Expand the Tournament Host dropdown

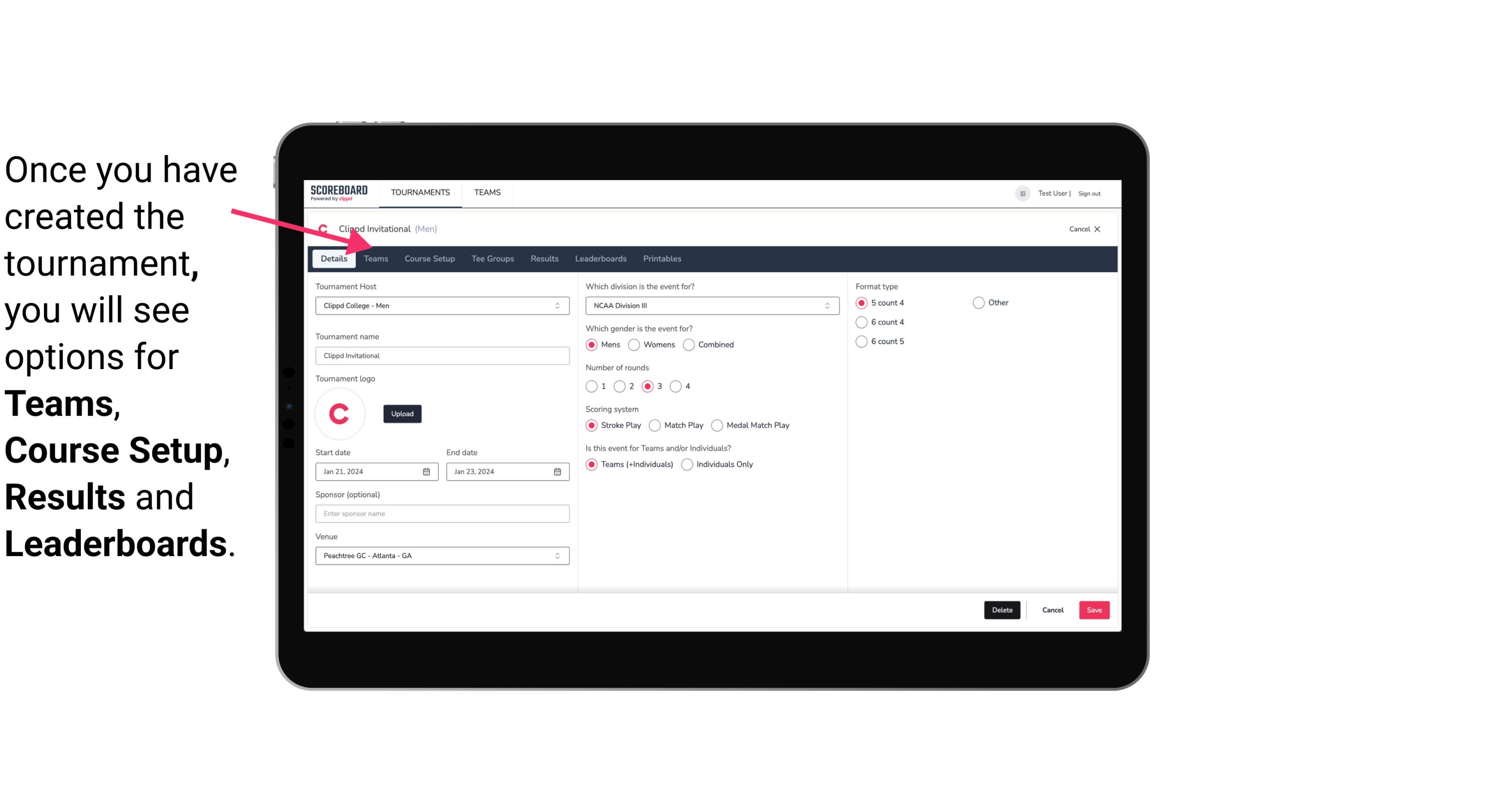coord(558,305)
